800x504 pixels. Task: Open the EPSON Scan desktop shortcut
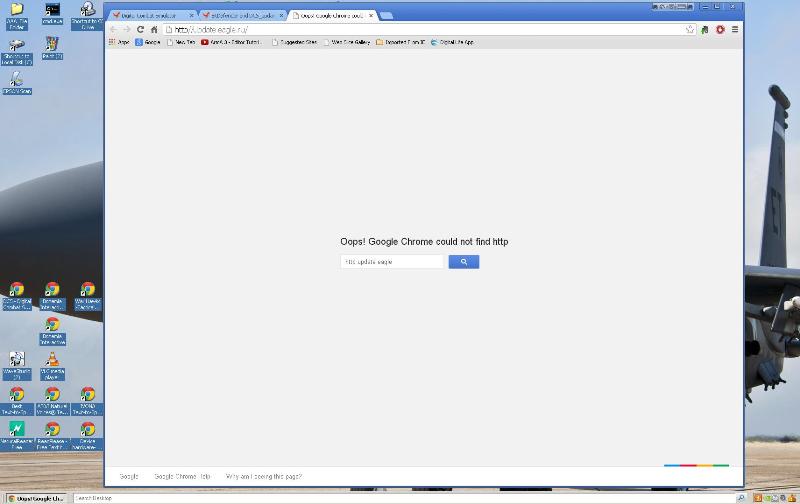(x=17, y=83)
